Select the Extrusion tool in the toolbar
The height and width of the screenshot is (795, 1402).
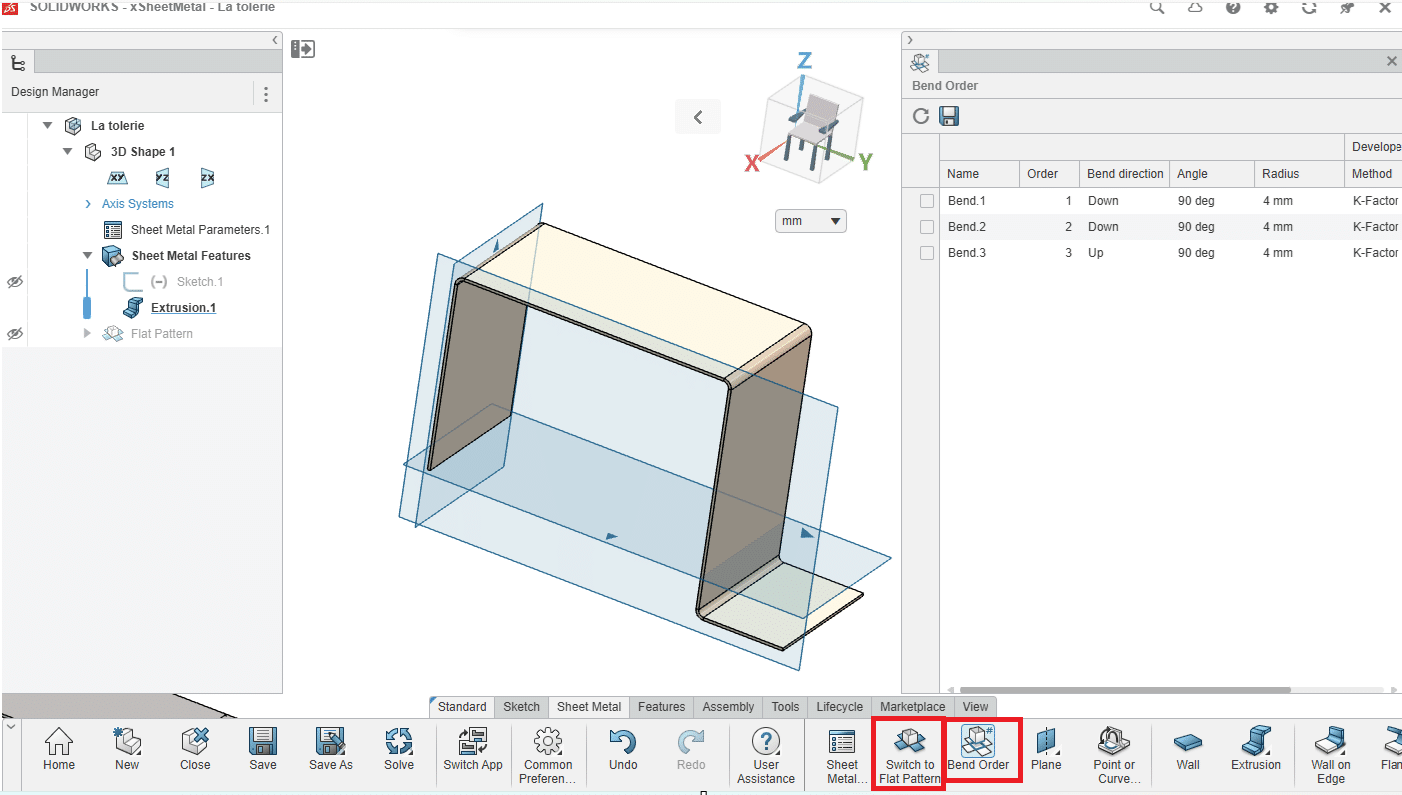(x=1256, y=749)
